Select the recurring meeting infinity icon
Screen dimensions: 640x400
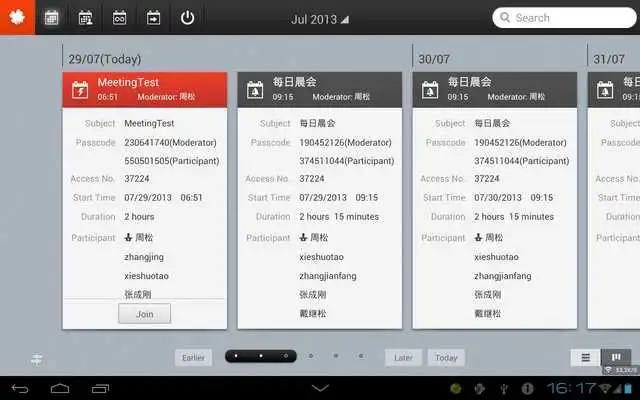(120, 18)
